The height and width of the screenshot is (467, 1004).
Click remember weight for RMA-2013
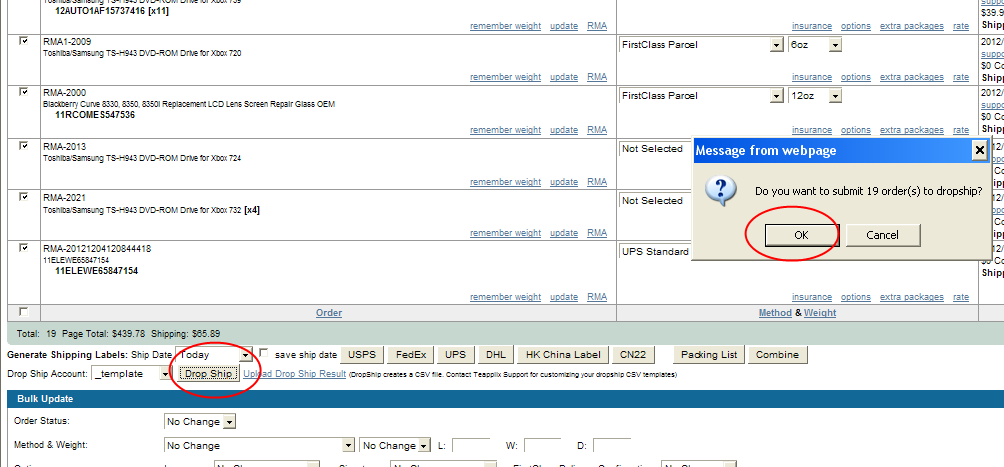tap(505, 182)
